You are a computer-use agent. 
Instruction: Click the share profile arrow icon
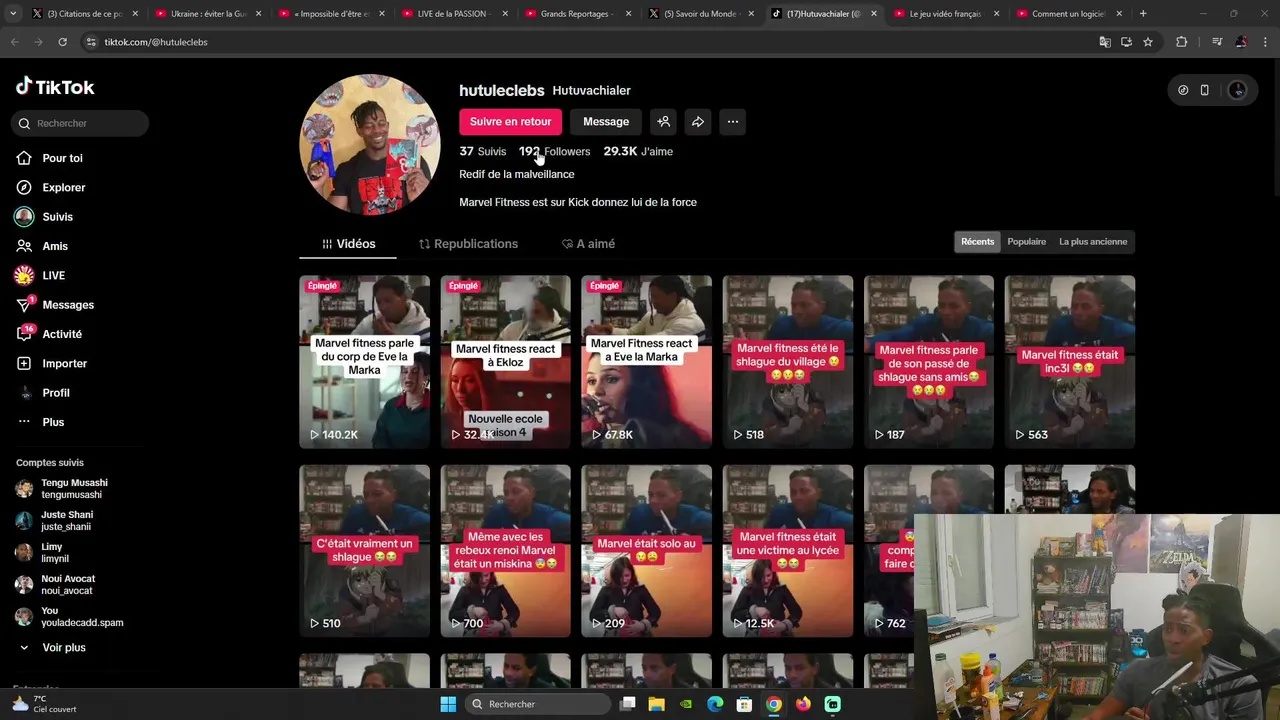coord(698,122)
